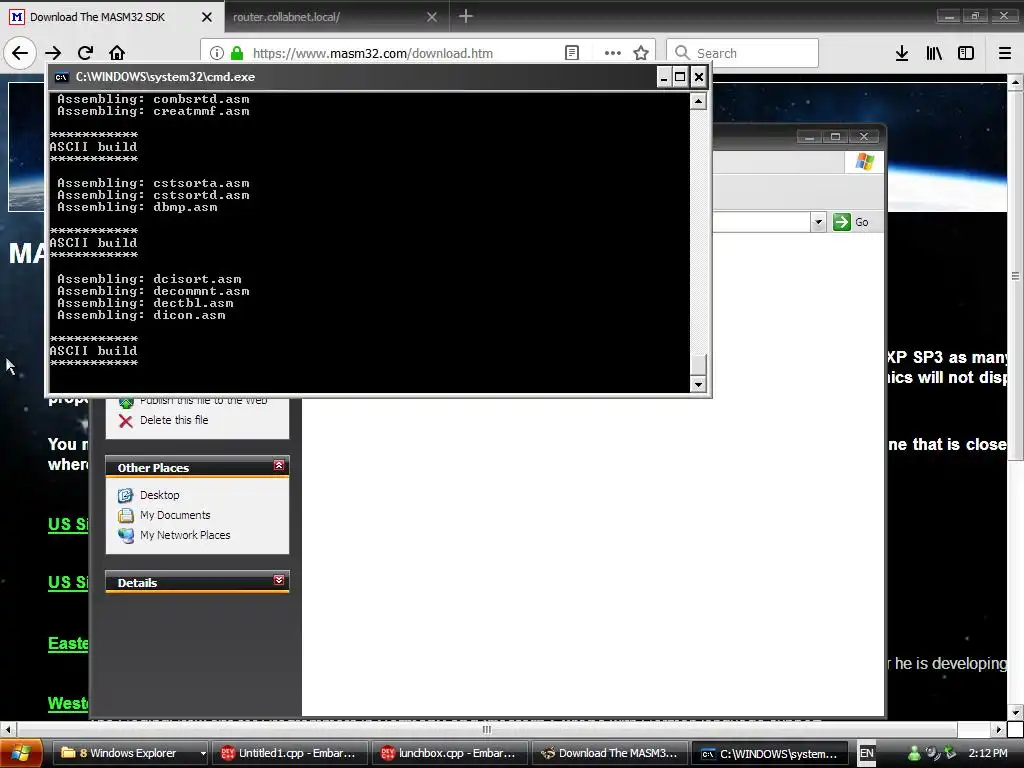Click the cmd window scrollbar thumb
1024x768 pixels.
pyautogui.click(x=698, y=364)
